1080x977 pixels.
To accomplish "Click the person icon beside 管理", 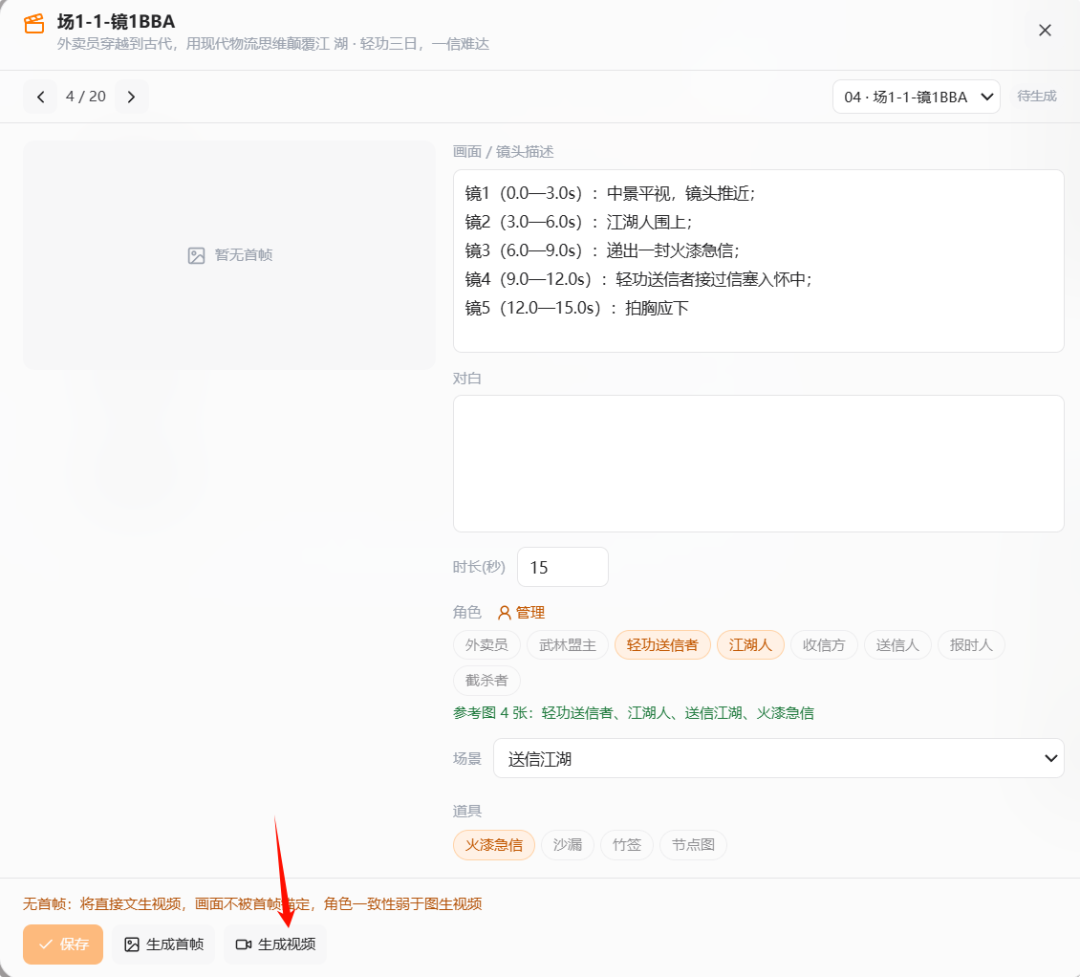I will (505, 613).
